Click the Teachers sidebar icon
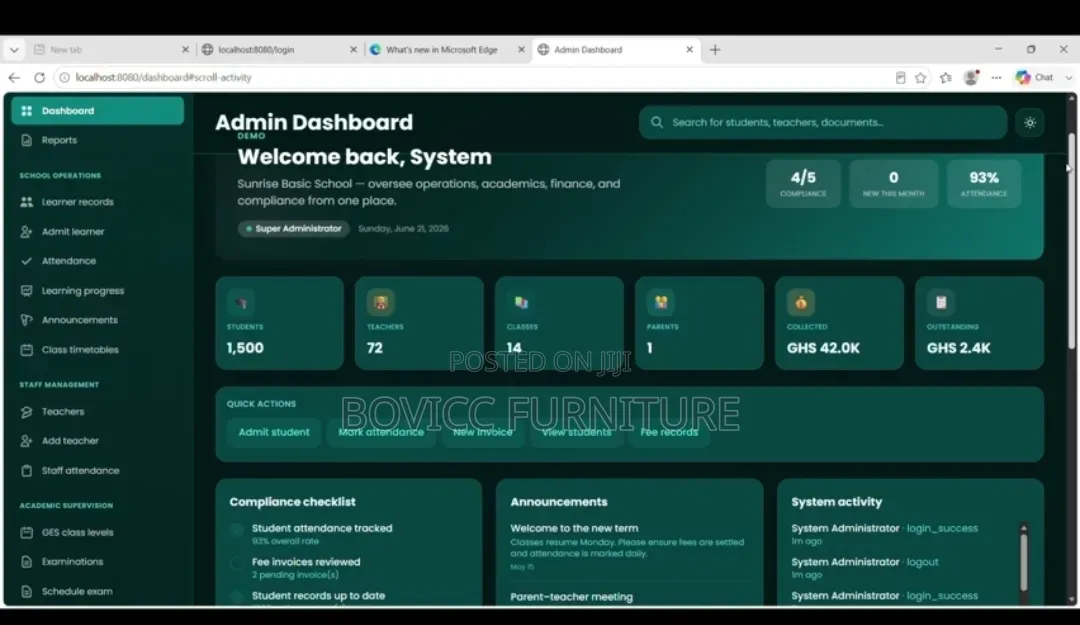1080x625 pixels. pos(26,411)
